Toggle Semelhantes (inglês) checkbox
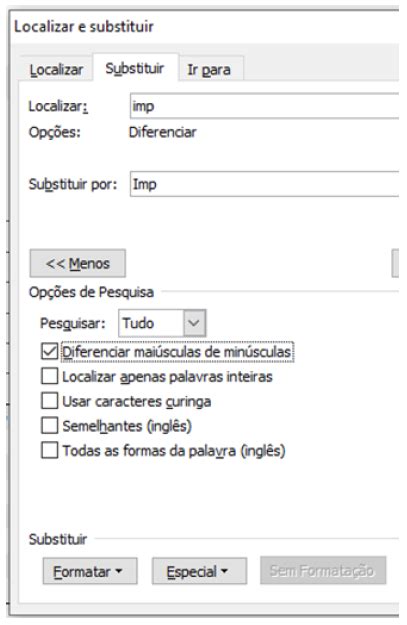 pyautogui.click(x=49, y=426)
